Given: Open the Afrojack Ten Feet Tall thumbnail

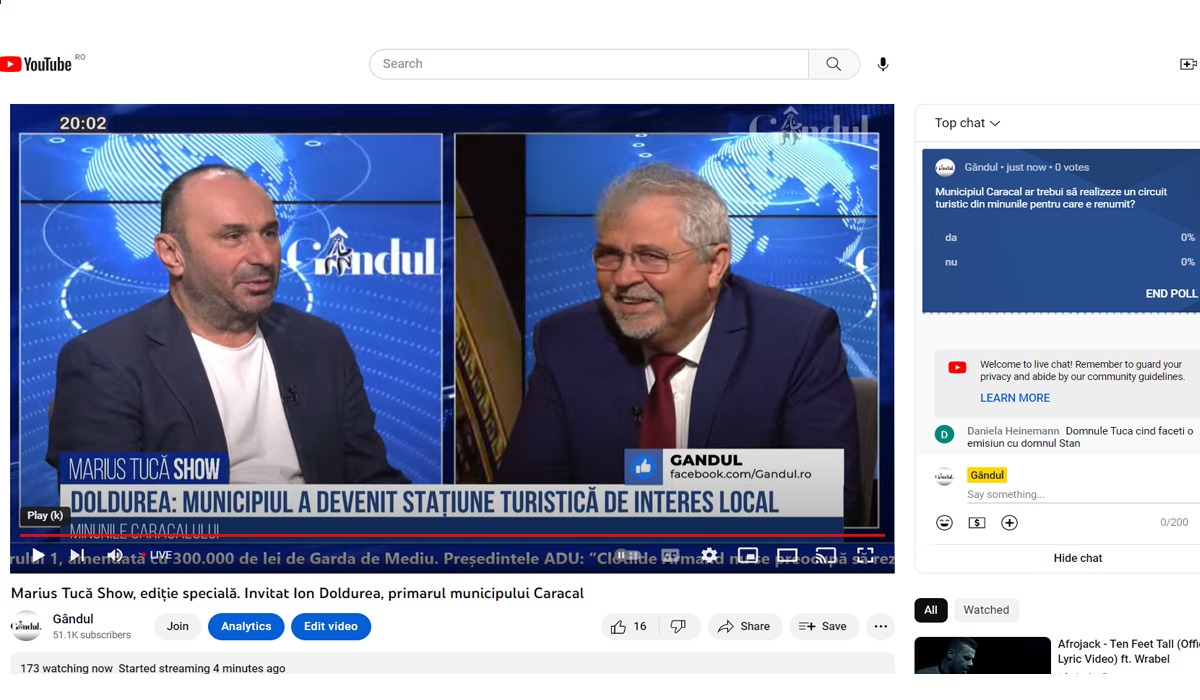Looking at the screenshot, I should (982, 655).
